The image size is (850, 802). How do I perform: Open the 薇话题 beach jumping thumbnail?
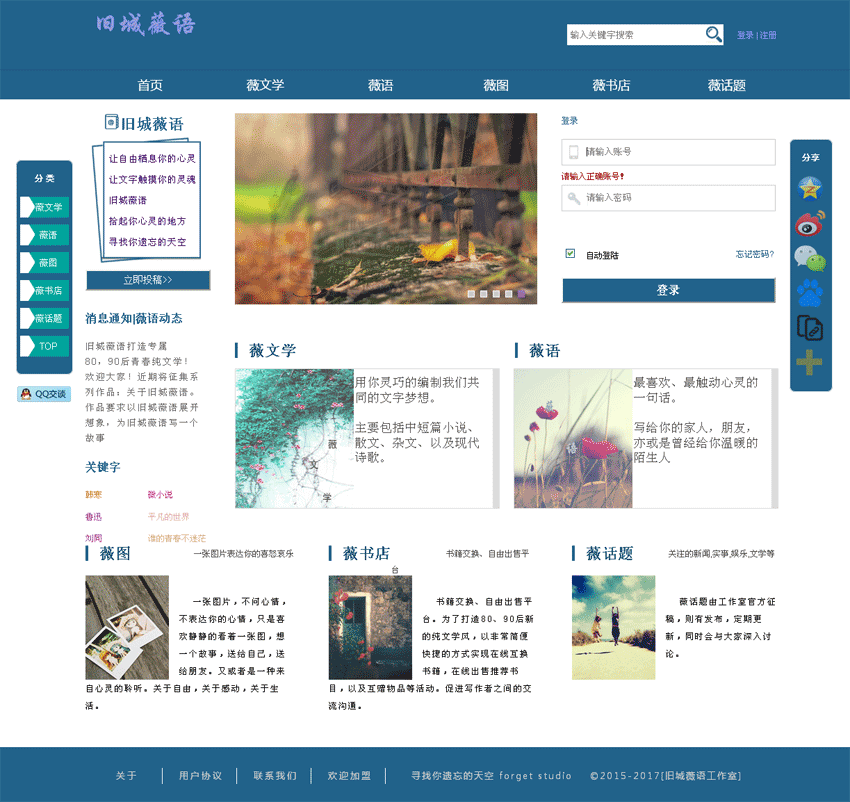[614, 627]
